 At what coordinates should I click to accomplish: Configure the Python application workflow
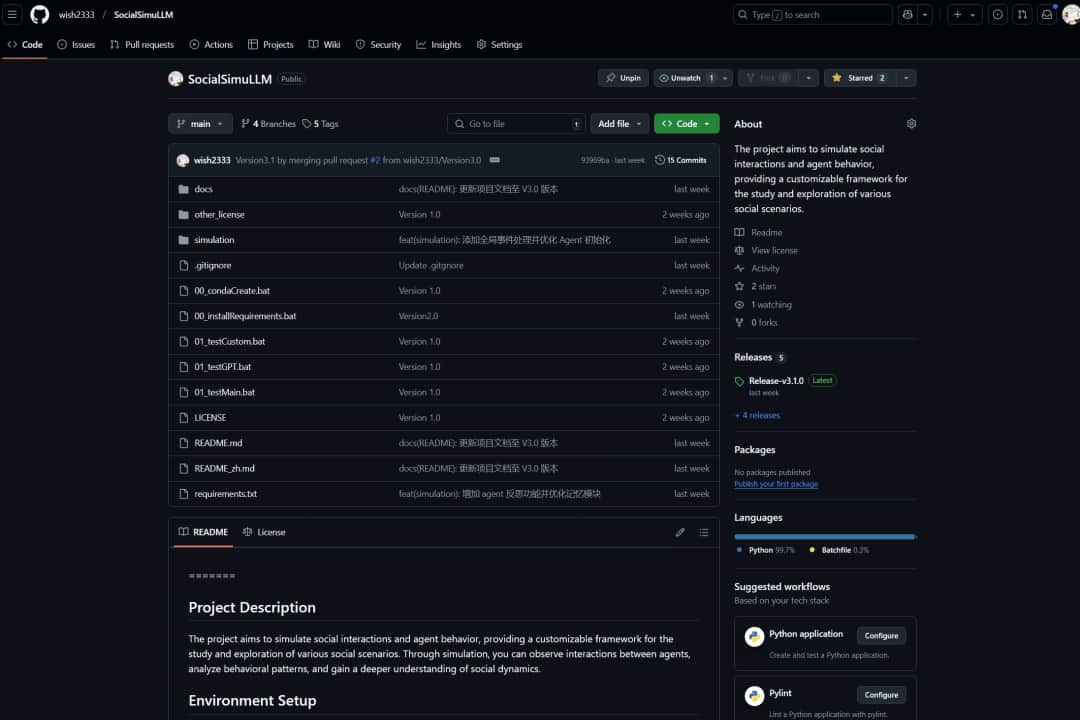(x=881, y=636)
